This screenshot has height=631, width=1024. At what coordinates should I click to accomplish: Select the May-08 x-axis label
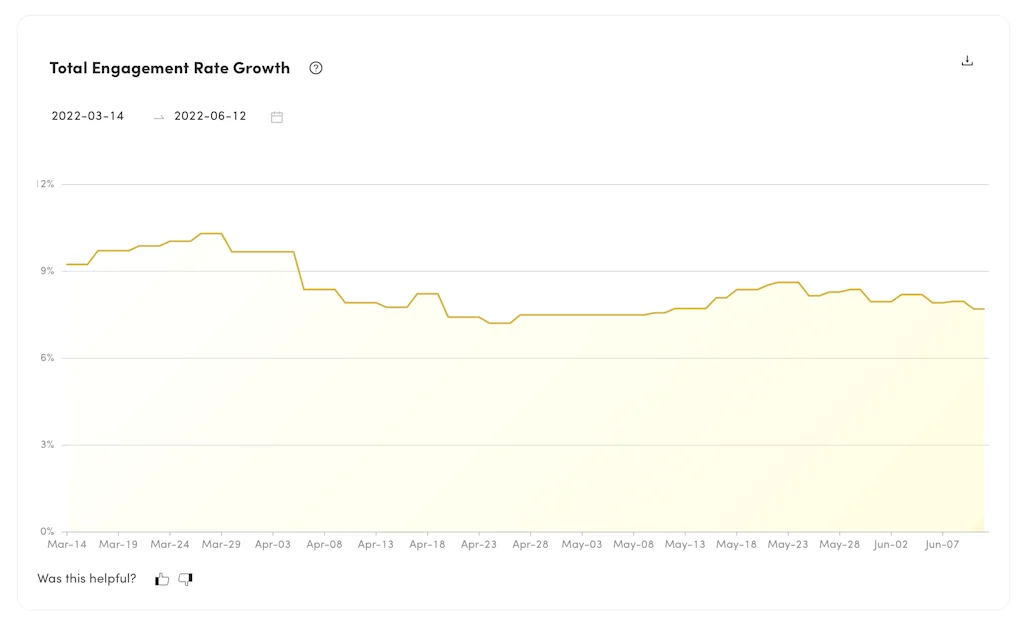coord(633,545)
